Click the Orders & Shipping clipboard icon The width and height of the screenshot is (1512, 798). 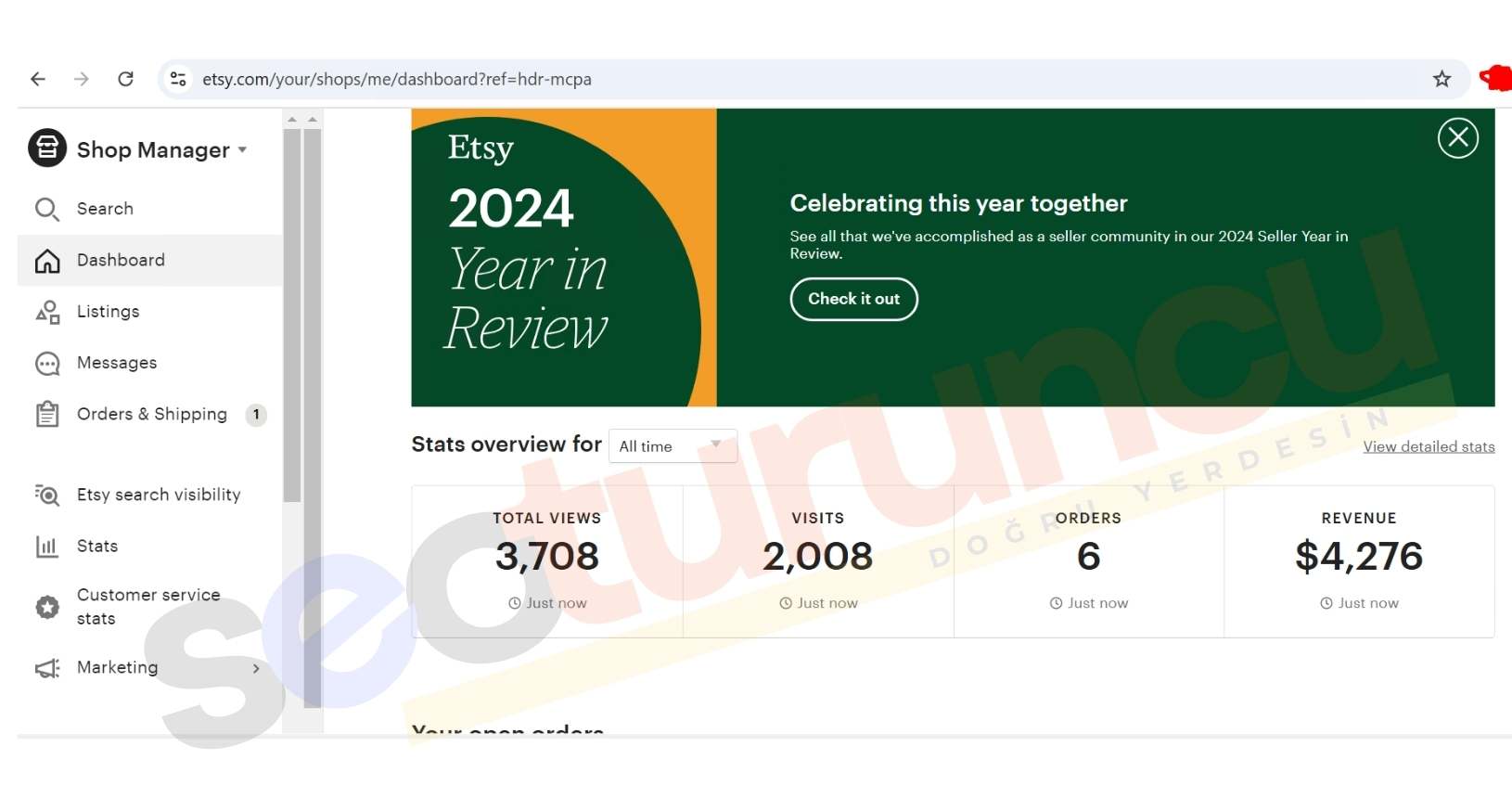click(47, 414)
